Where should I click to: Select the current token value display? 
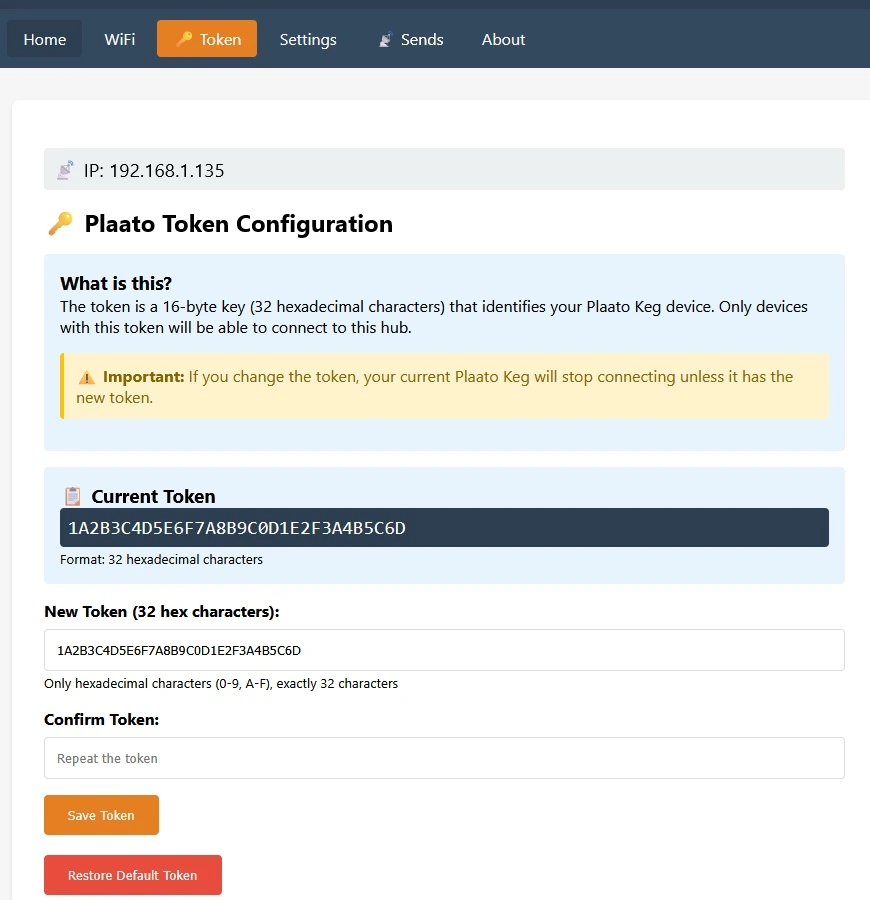(x=444, y=528)
